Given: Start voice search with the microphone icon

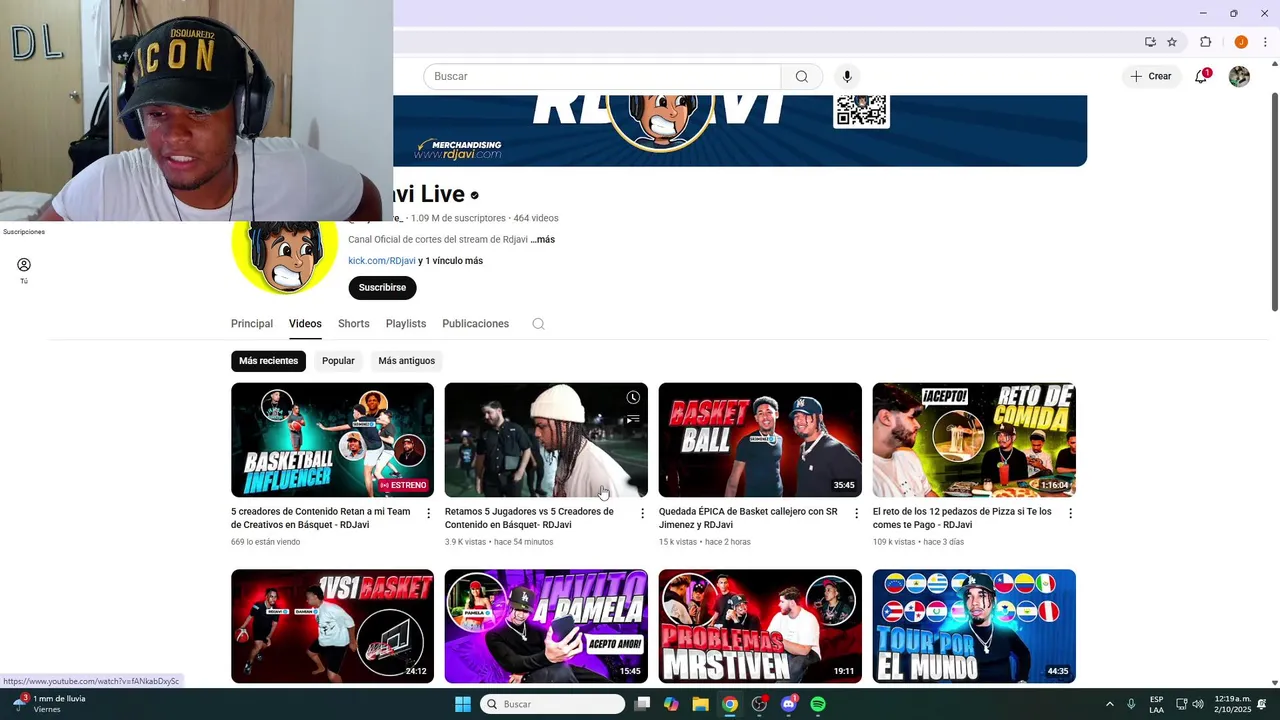Looking at the screenshot, I should [x=847, y=77].
